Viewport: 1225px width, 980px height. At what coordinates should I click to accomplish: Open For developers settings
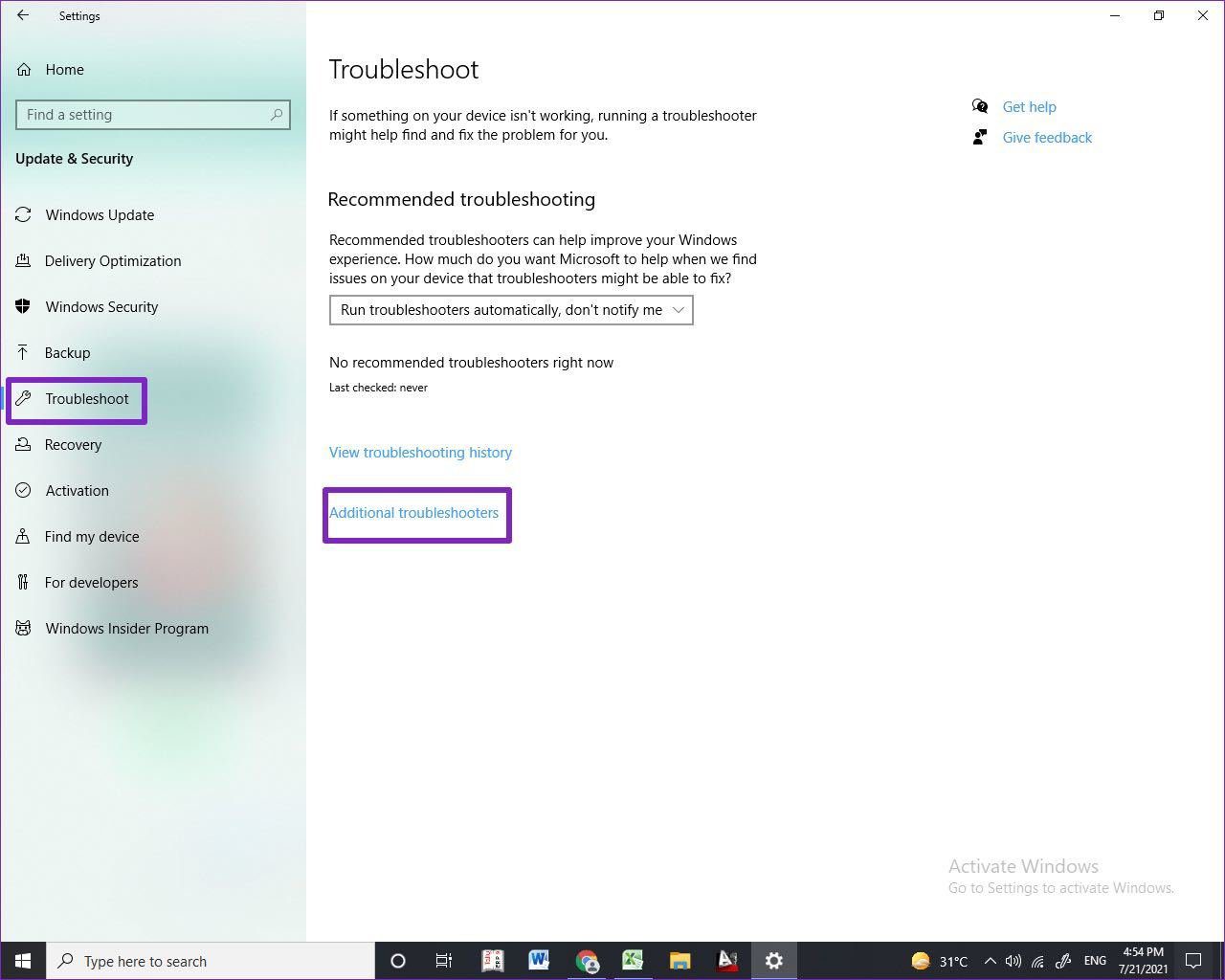pyautogui.click(x=91, y=583)
